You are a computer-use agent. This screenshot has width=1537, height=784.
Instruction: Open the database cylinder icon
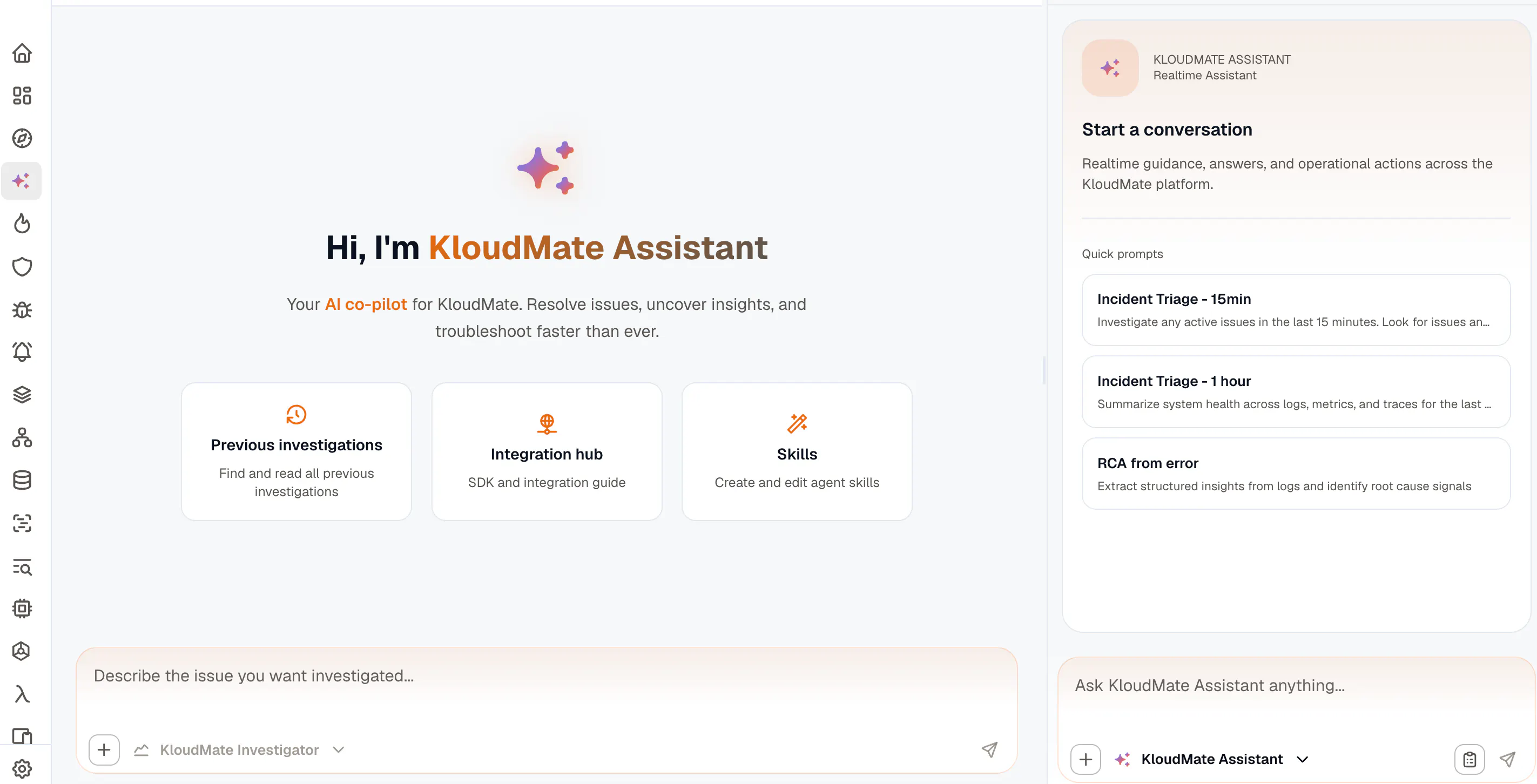(x=22, y=479)
